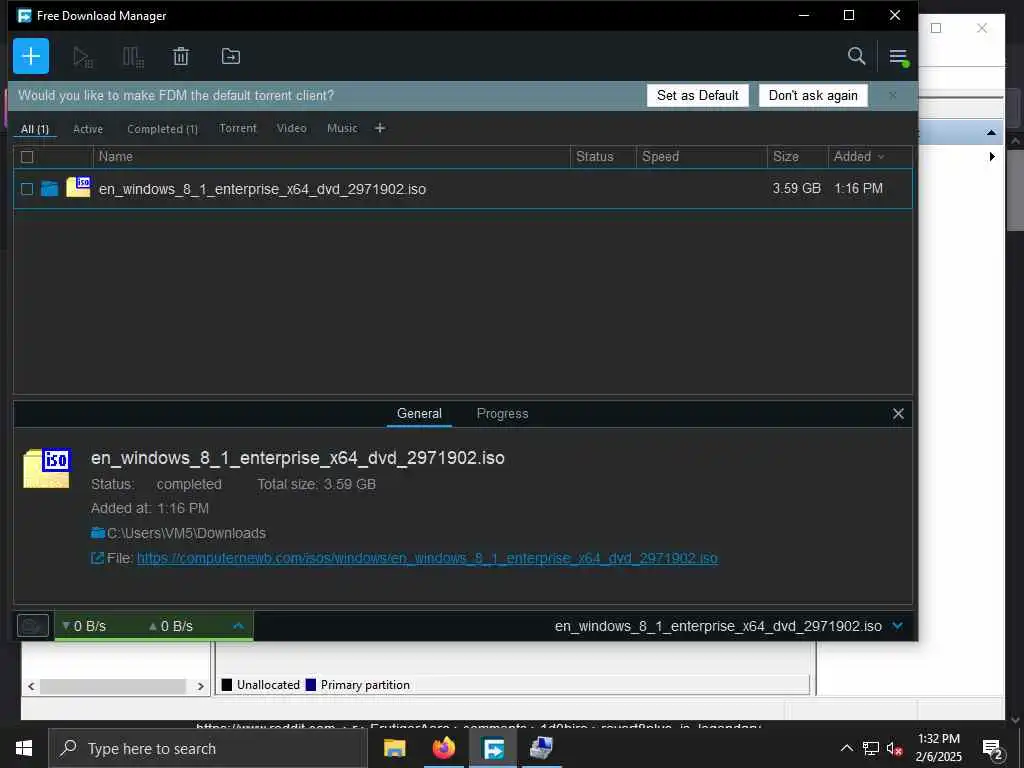Open the hamburger main menu
Viewport: 1024px width, 768px height.
tap(899, 57)
